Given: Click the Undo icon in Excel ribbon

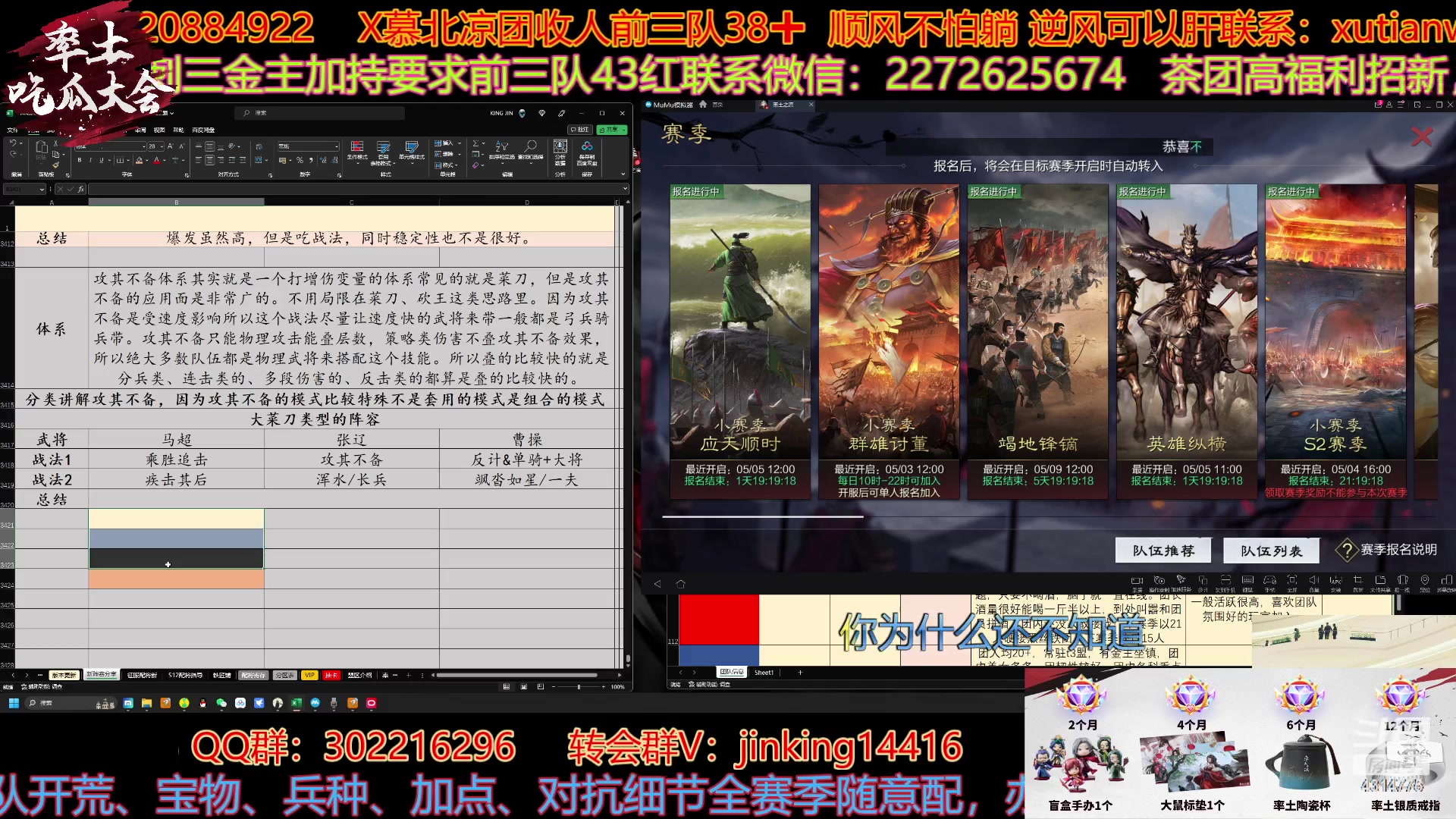Looking at the screenshot, I should pyautogui.click(x=13, y=143).
